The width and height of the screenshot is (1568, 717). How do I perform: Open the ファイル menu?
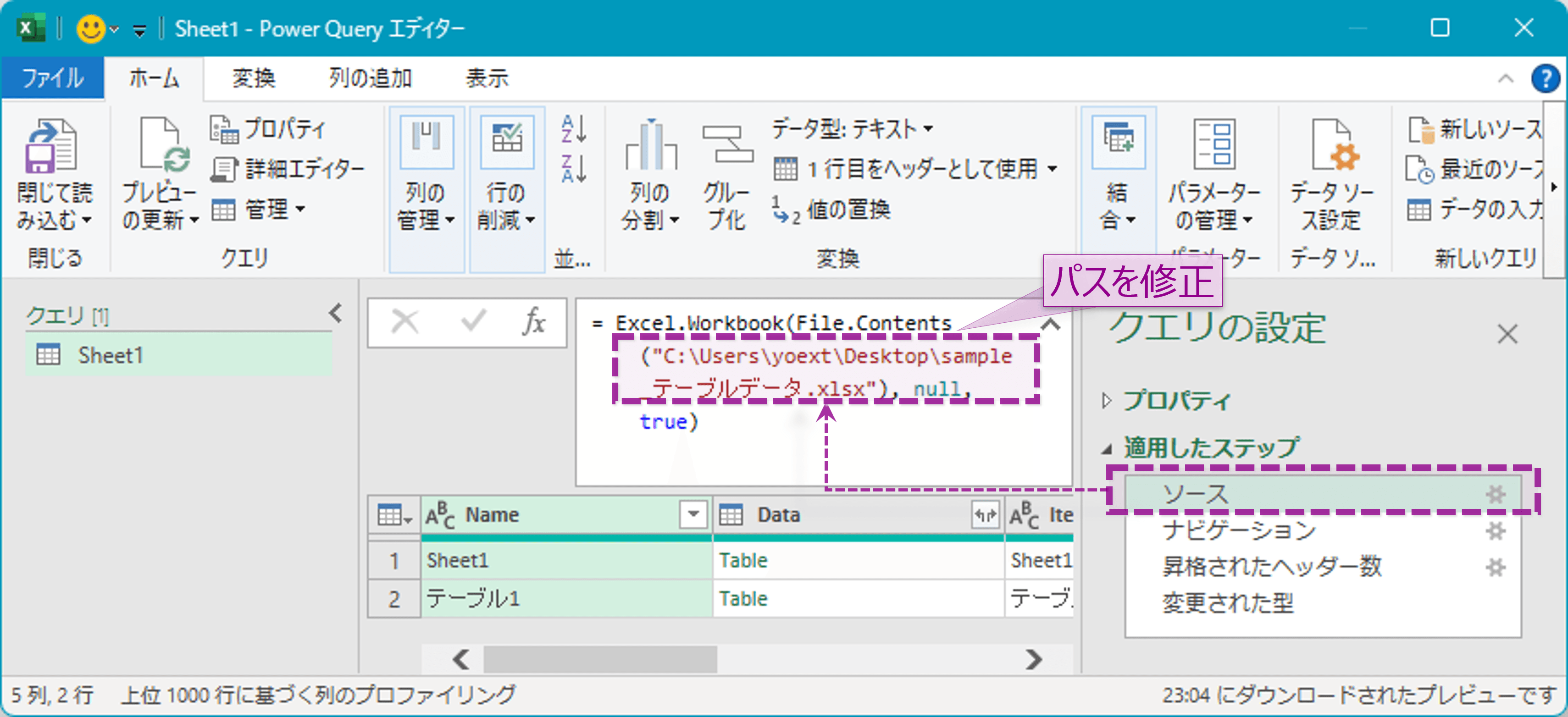[x=54, y=78]
